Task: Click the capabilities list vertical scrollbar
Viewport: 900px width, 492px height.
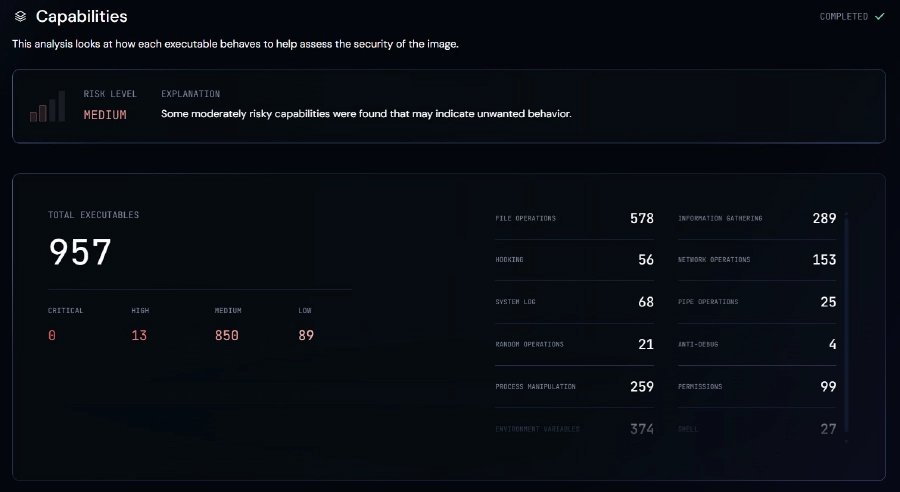Action: tap(846, 324)
